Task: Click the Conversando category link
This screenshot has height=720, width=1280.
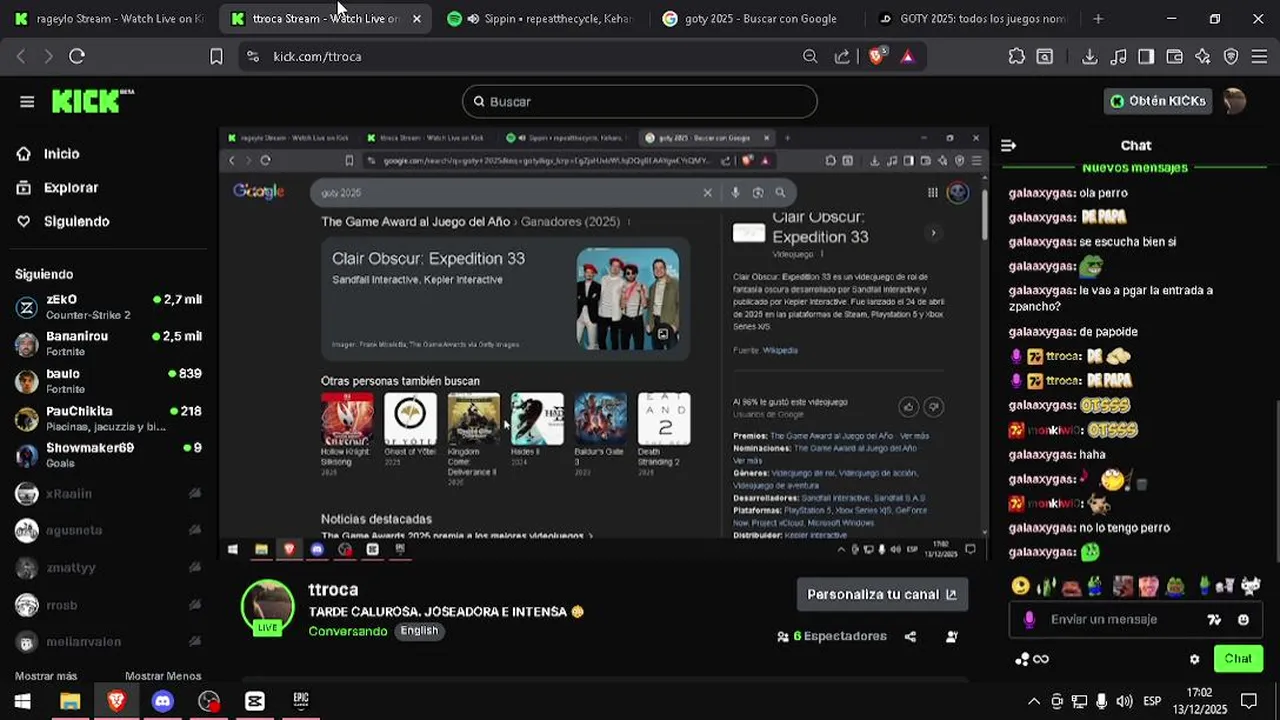Action: (347, 631)
